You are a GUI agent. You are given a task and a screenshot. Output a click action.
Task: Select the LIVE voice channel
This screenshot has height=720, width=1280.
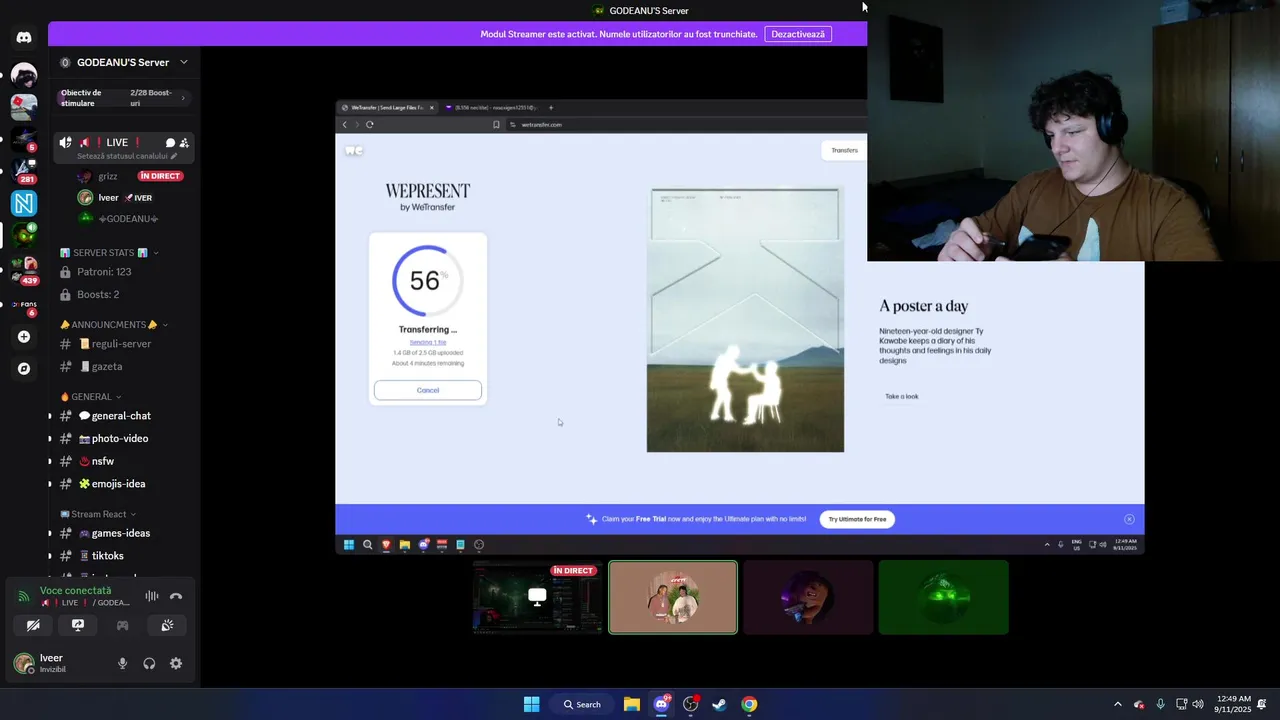[124, 148]
